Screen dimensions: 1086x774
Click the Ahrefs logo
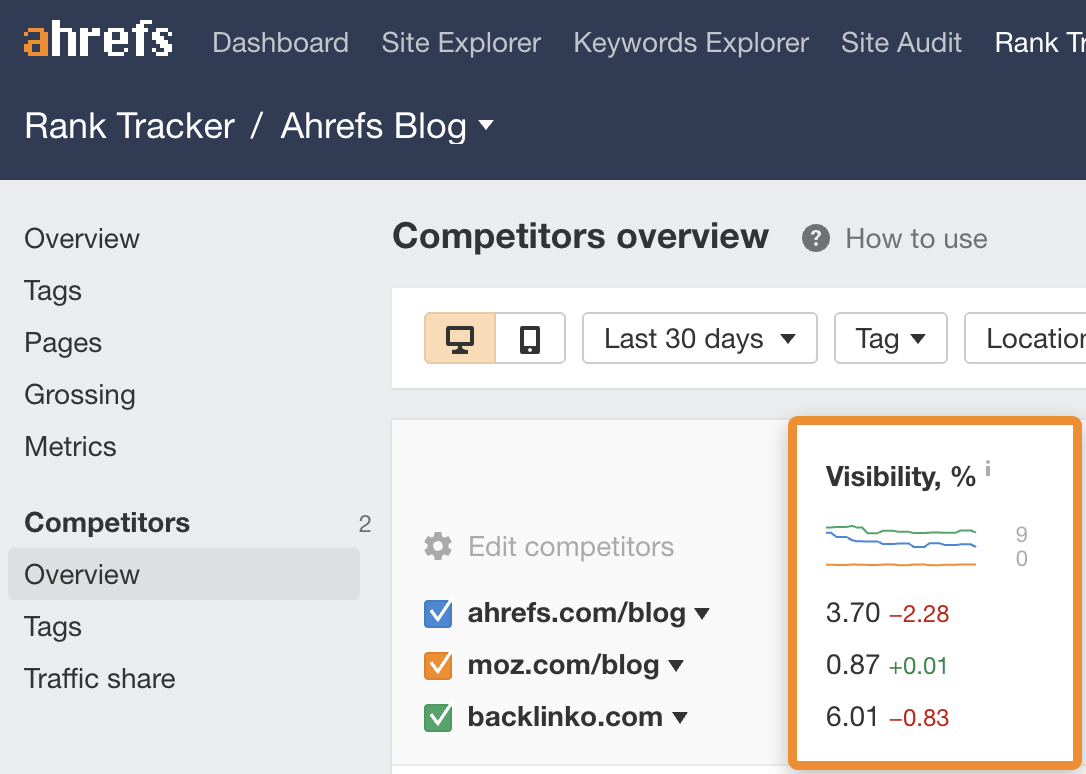pos(98,41)
